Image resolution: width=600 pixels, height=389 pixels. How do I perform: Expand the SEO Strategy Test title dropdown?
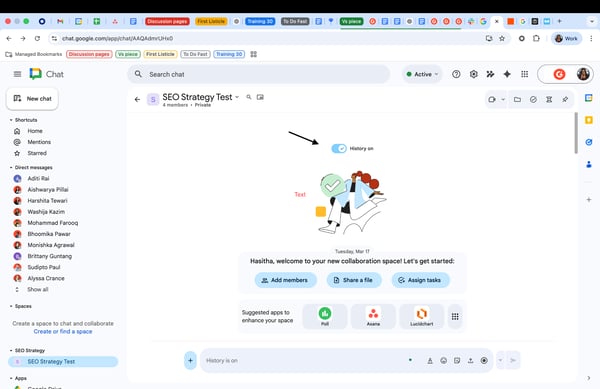tap(237, 97)
